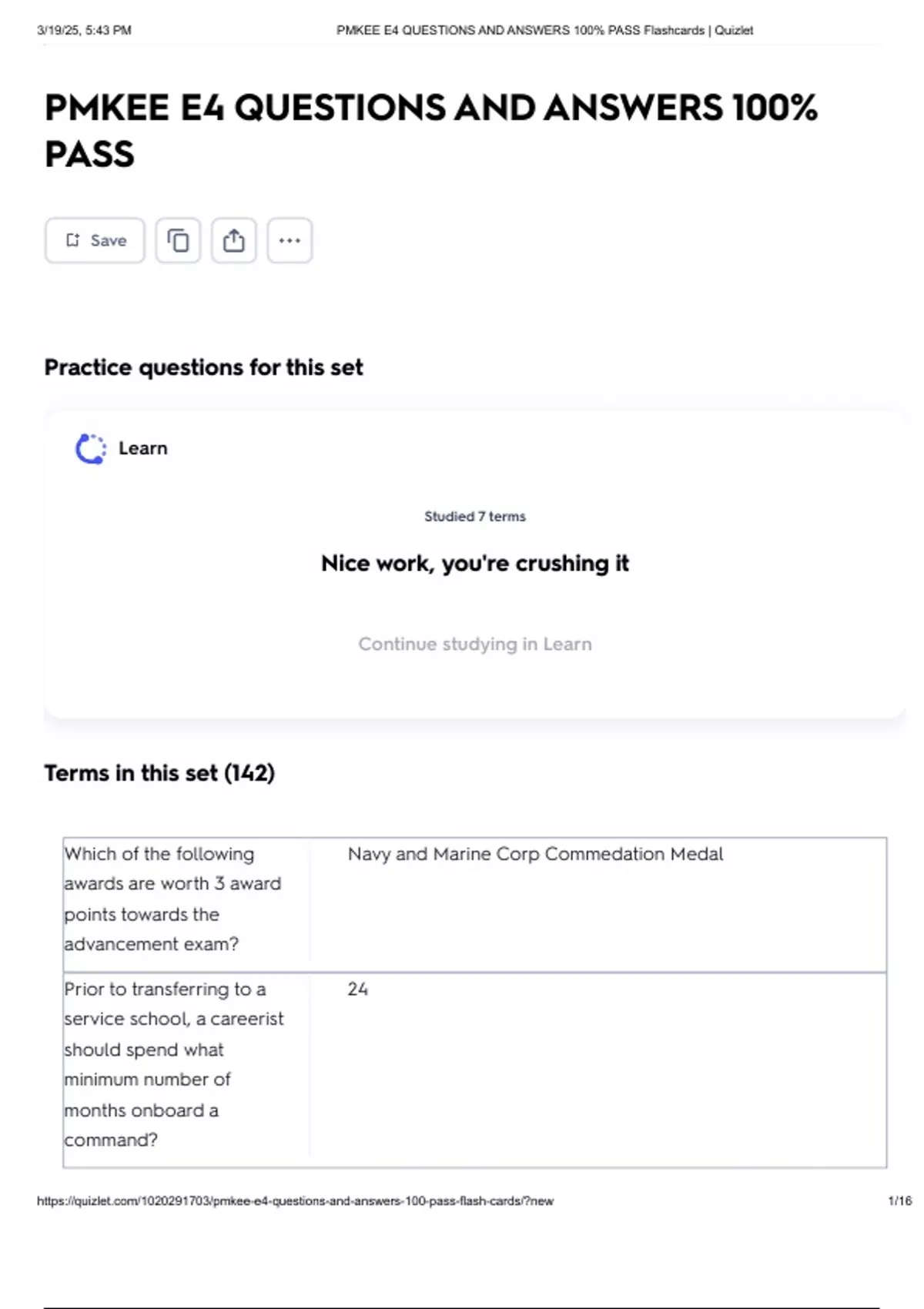Viewport: 924px width, 1309px height.
Task: Click the Studied 7 terms text
Action: [474, 517]
